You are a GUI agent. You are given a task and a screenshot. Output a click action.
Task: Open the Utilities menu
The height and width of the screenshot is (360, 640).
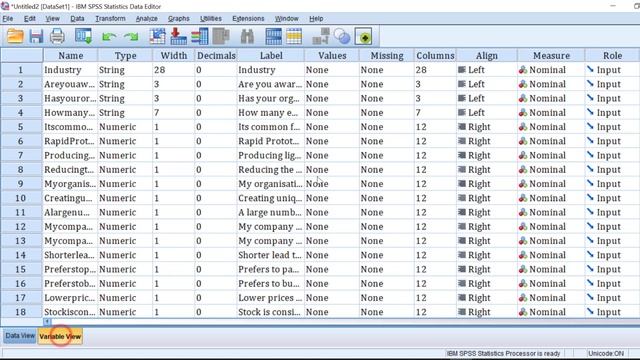(x=211, y=18)
